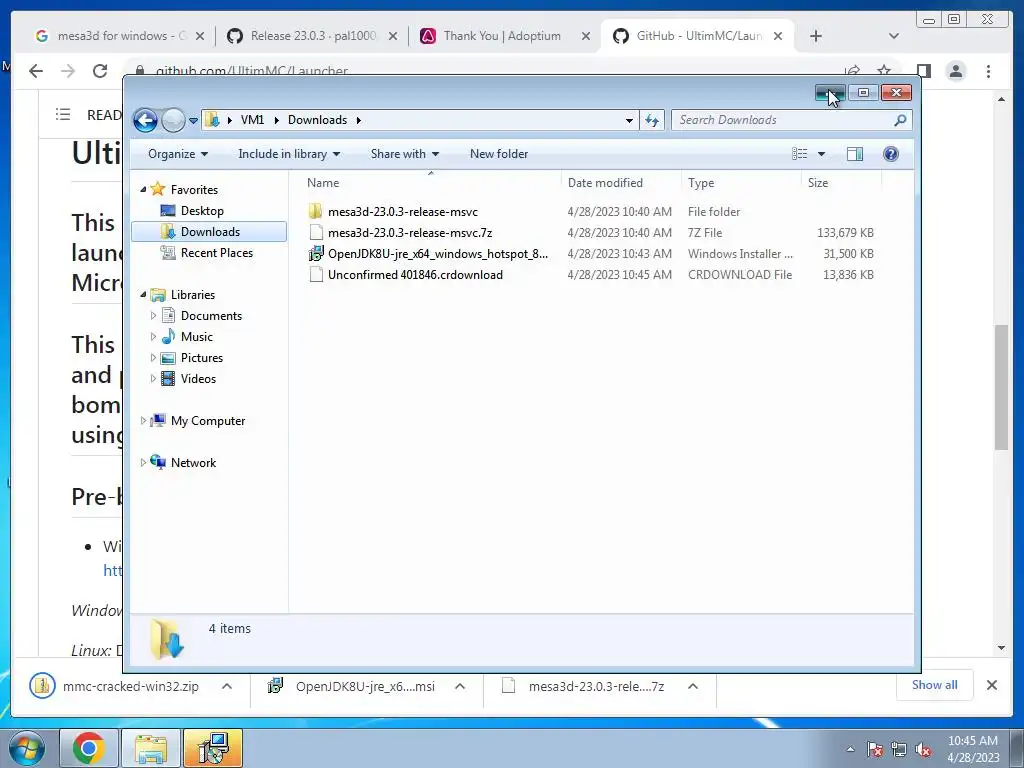Sort by the Size column header
1024x768 pixels.
coord(841,183)
